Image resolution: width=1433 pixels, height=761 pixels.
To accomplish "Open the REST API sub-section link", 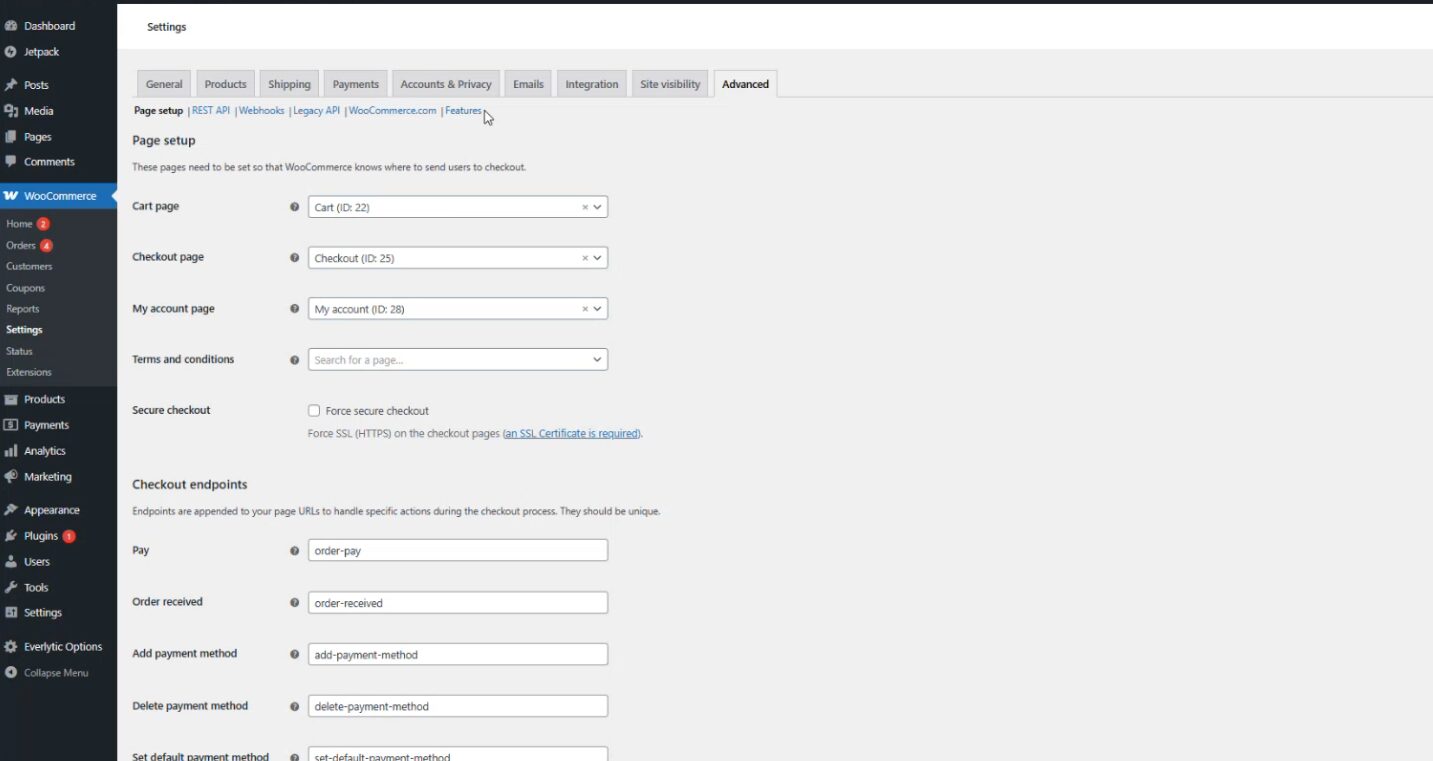I will point(211,111).
